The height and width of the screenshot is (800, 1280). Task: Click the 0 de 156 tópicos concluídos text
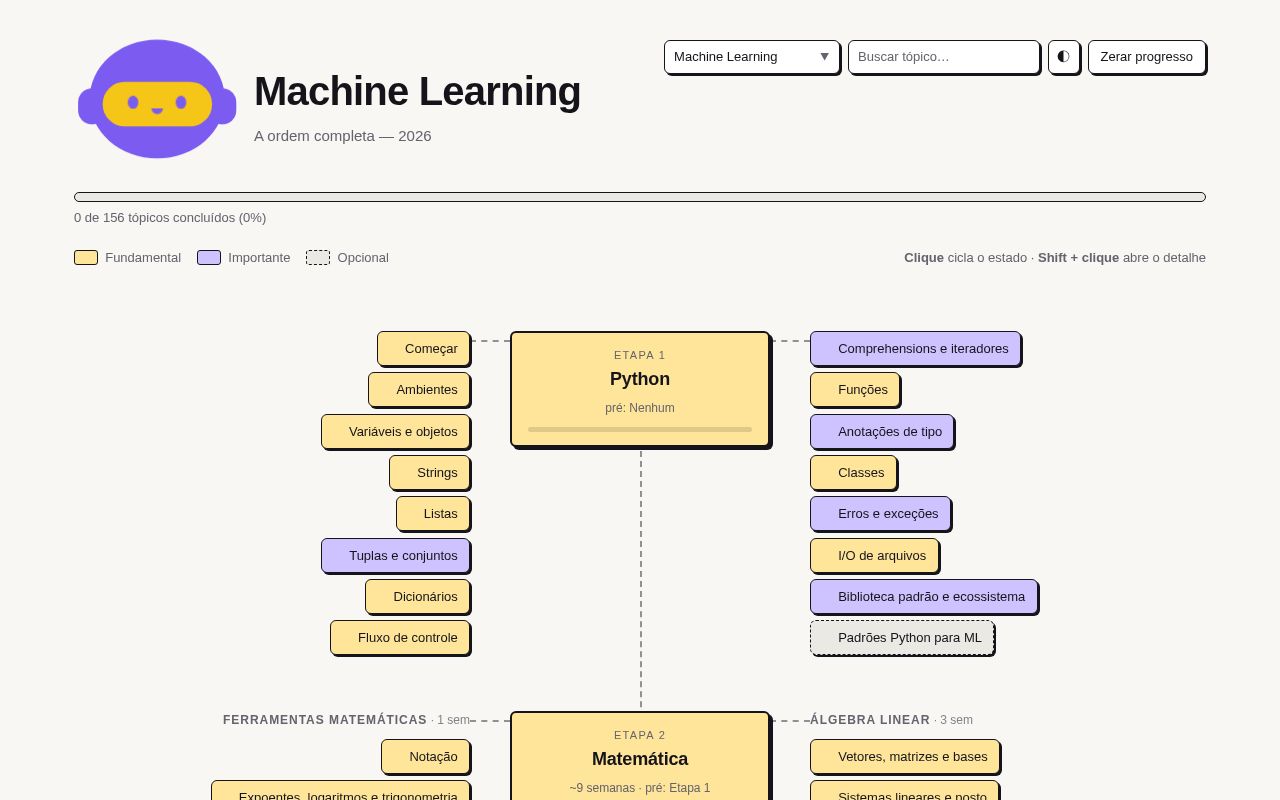point(170,217)
